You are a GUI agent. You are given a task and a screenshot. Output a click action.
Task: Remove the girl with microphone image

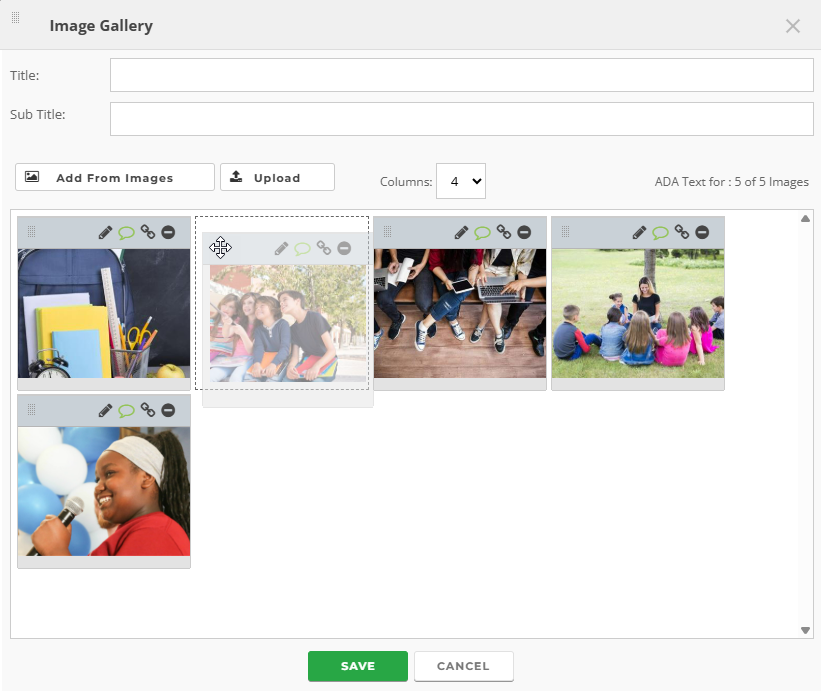pyautogui.click(x=168, y=410)
